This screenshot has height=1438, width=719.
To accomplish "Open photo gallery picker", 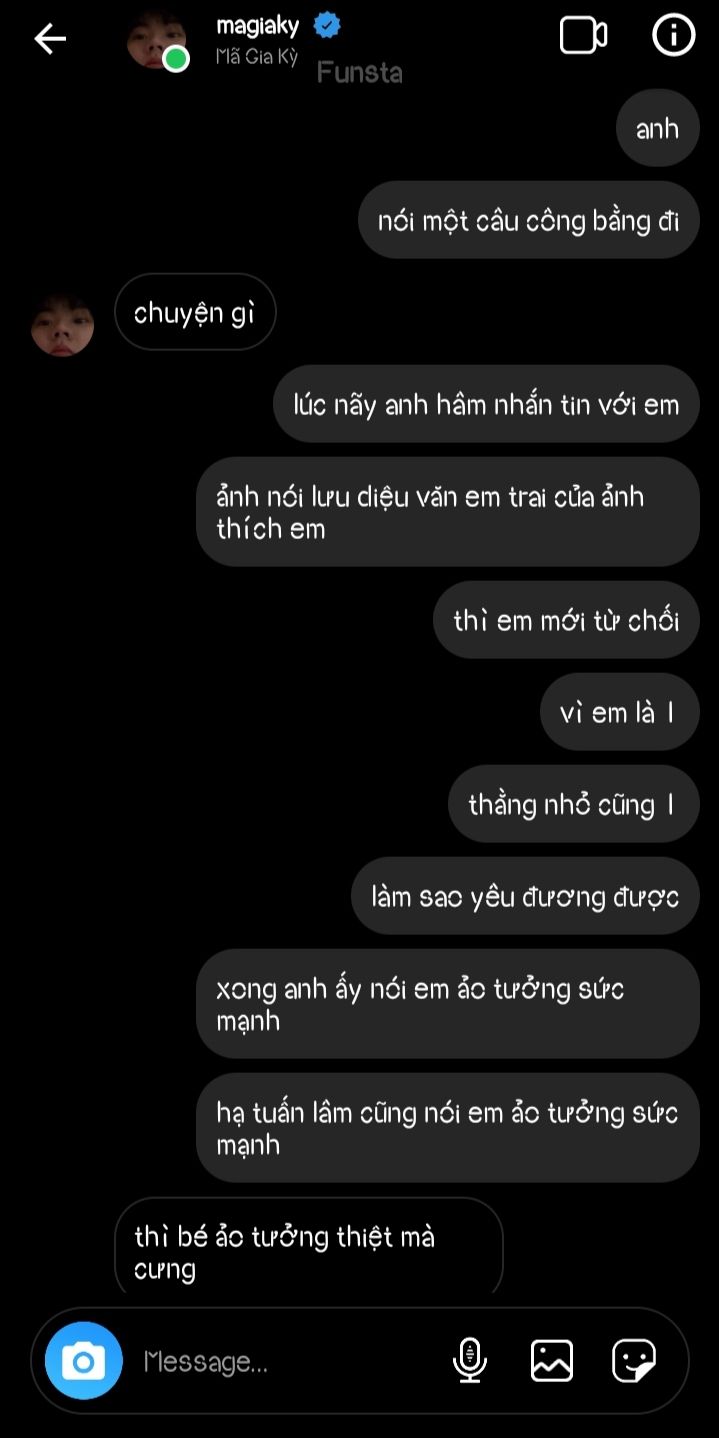I will pyautogui.click(x=552, y=1360).
